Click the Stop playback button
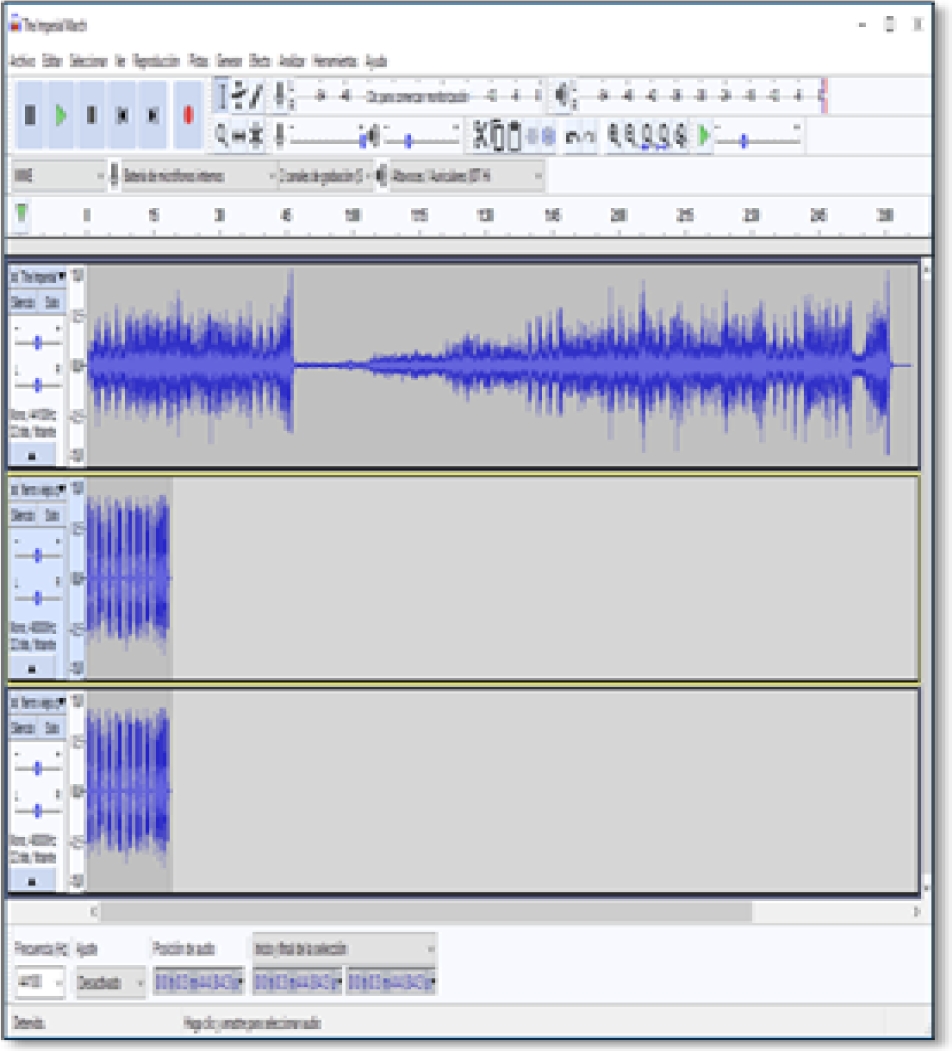This screenshot has height=1051, width=952. (x=91, y=115)
